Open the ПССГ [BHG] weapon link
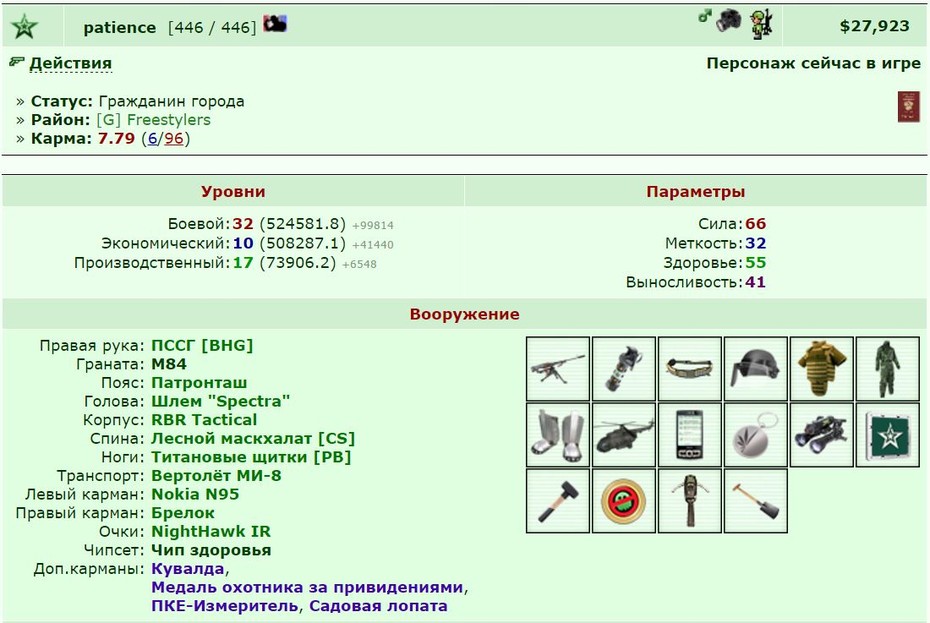The image size is (930, 623). point(202,345)
